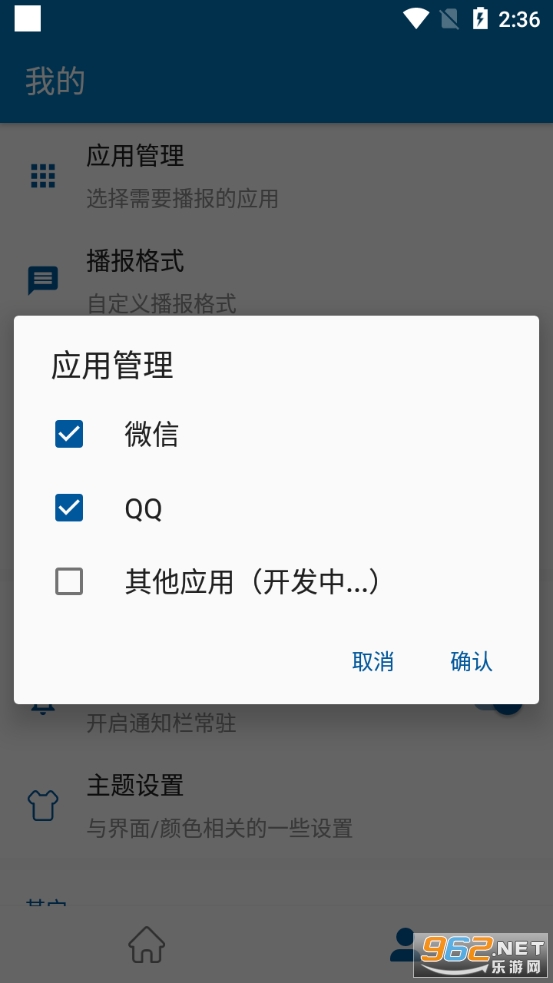Open the home tab icon

(x=146, y=945)
